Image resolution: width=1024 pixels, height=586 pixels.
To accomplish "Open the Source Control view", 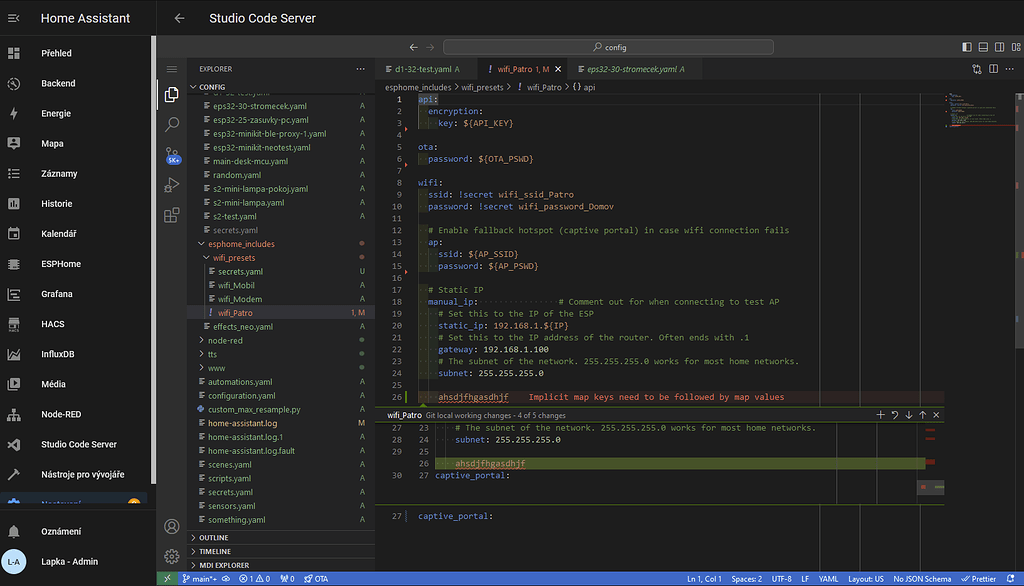I will coord(172,155).
